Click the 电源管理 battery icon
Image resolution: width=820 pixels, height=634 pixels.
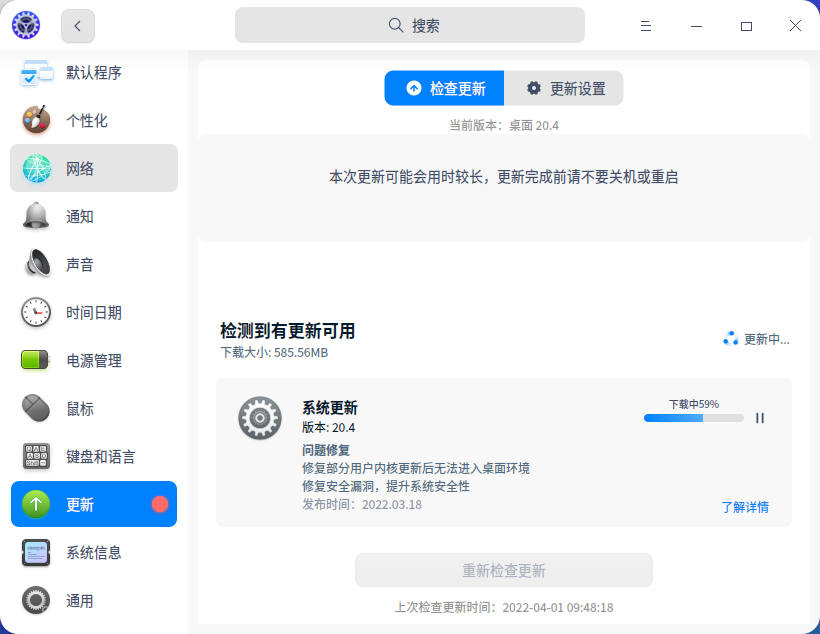(x=35, y=360)
